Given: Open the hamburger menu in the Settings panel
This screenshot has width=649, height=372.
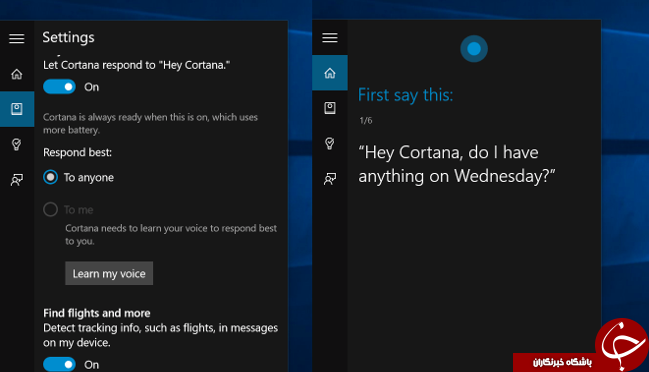Looking at the screenshot, I should tap(17, 38).
